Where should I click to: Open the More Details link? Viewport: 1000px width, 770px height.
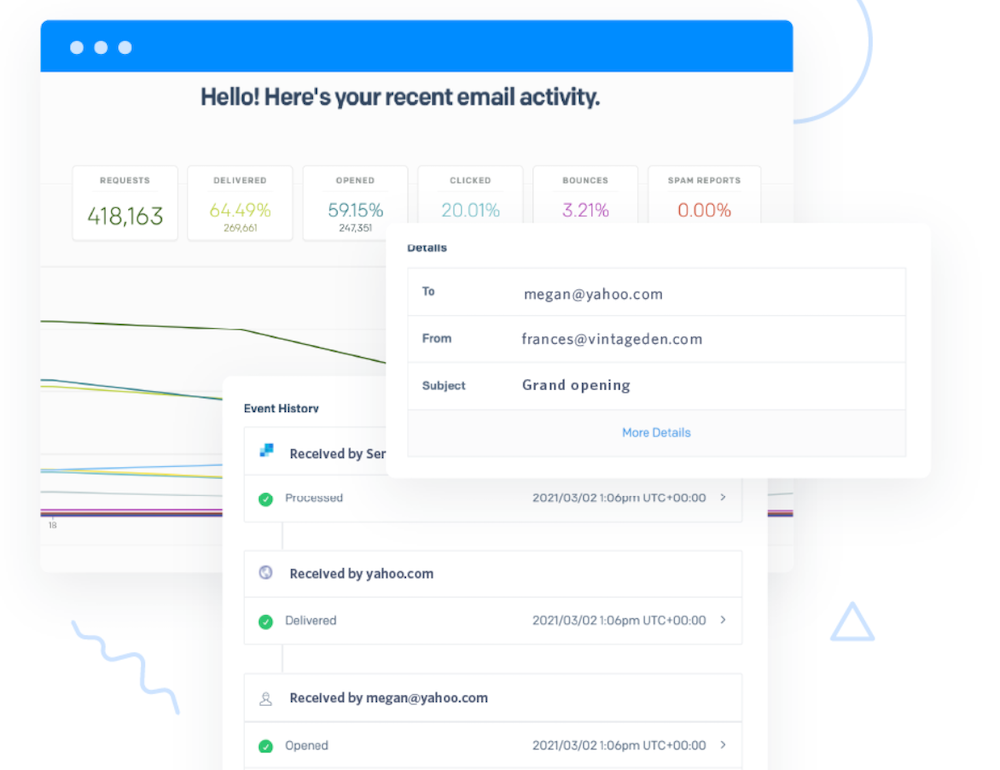[x=656, y=433]
